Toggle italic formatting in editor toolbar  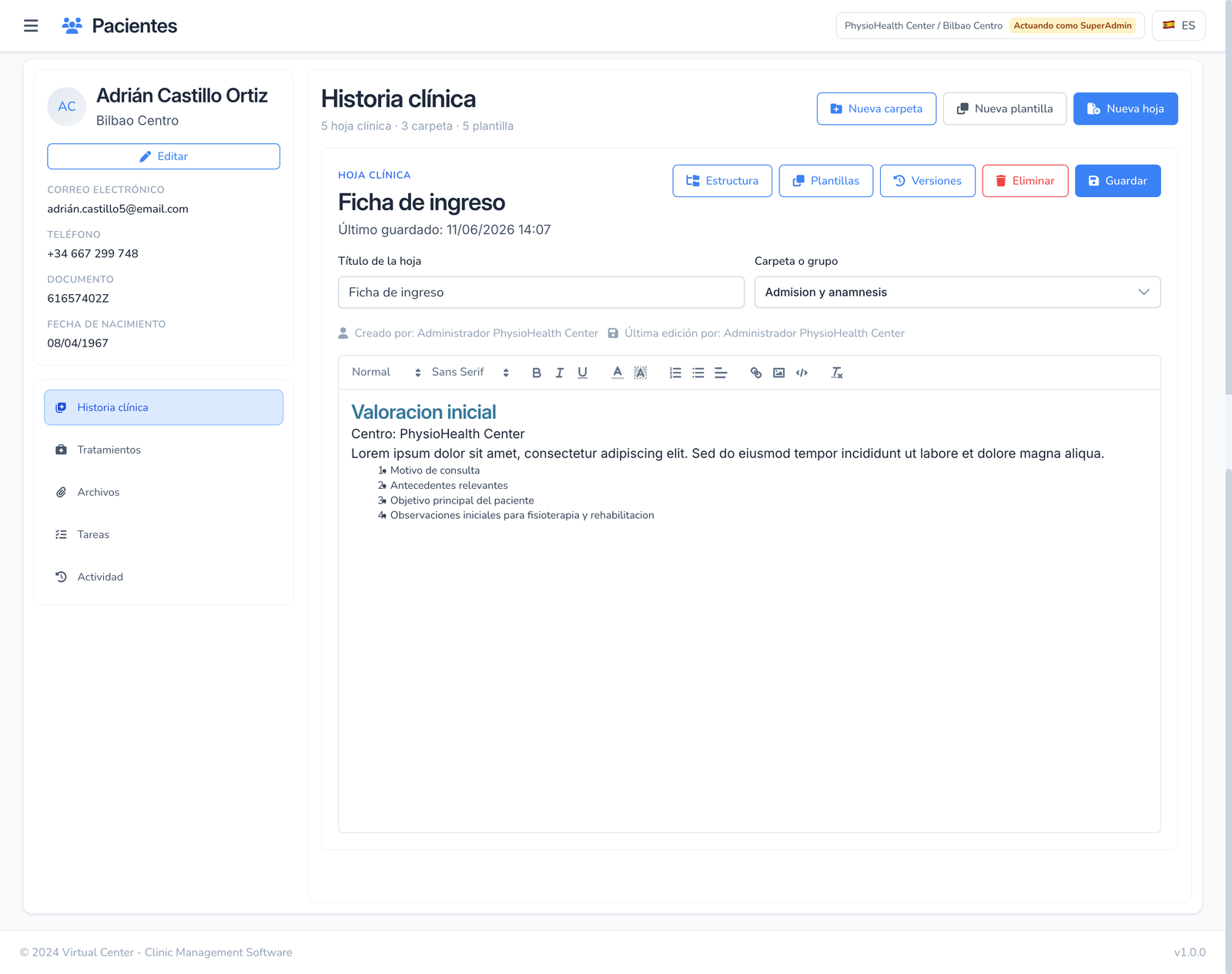point(560,373)
